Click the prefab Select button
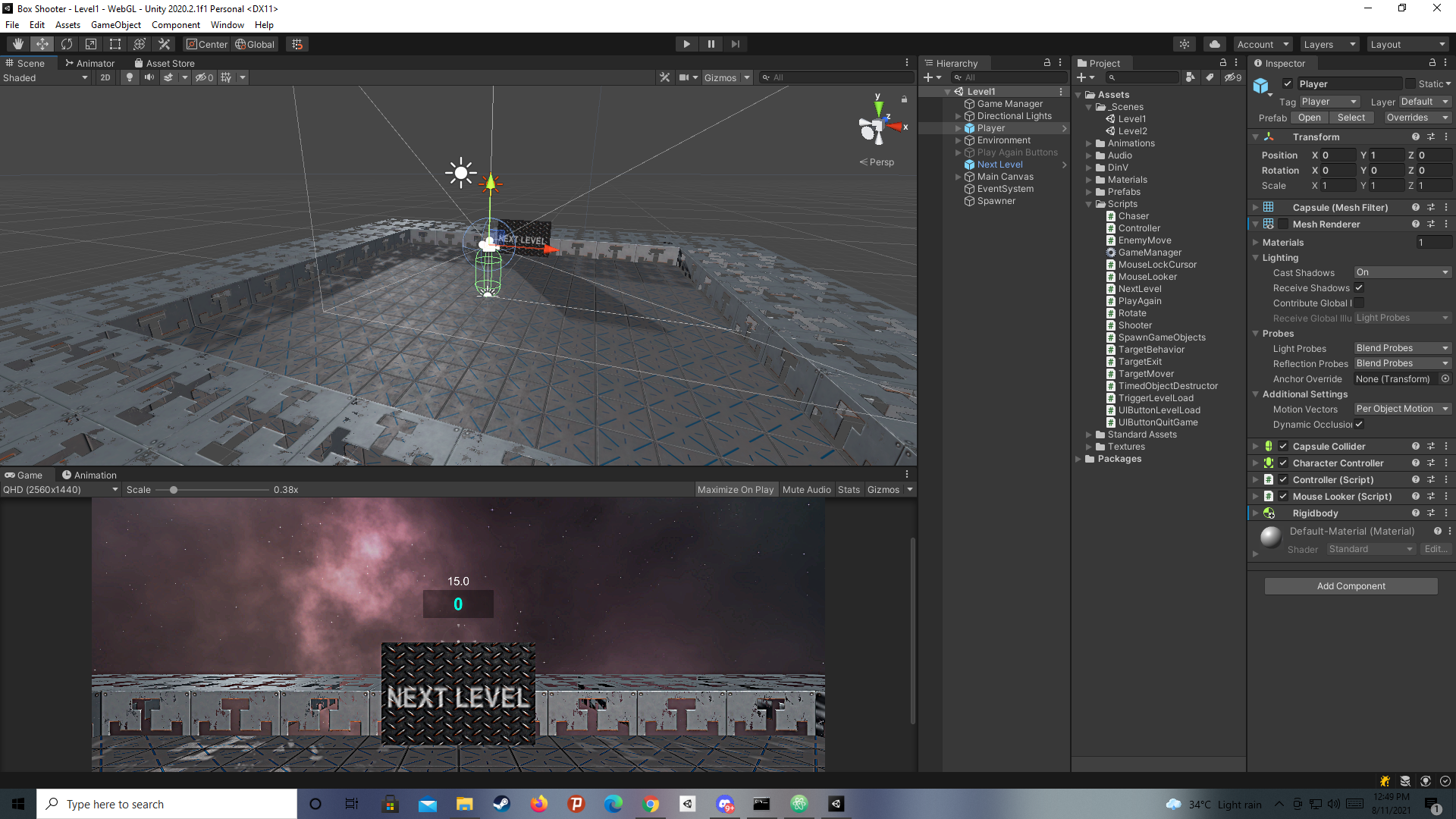Viewport: 1456px width, 819px height. (x=1351, y=118)
